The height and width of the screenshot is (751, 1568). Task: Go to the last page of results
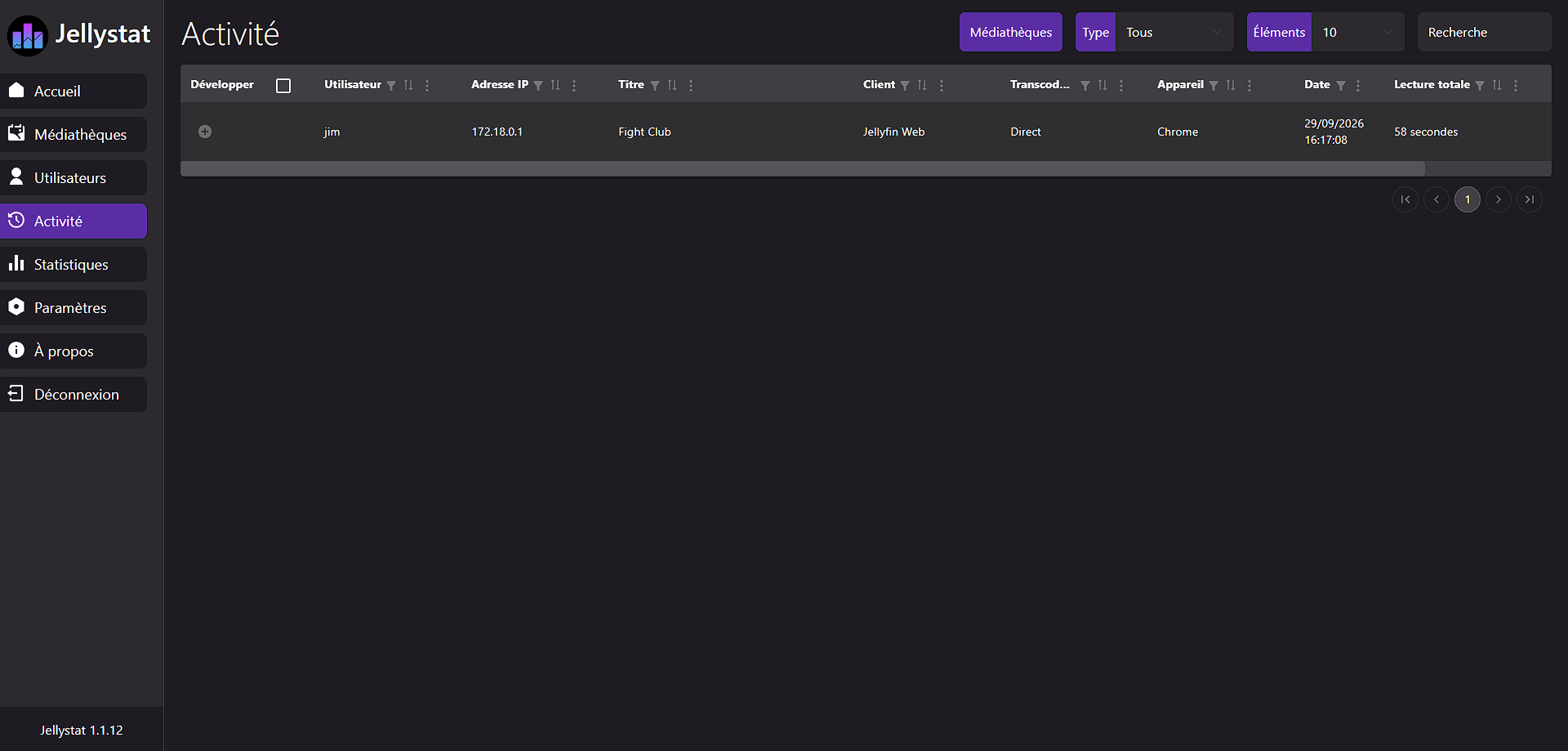coord(1530,199)
